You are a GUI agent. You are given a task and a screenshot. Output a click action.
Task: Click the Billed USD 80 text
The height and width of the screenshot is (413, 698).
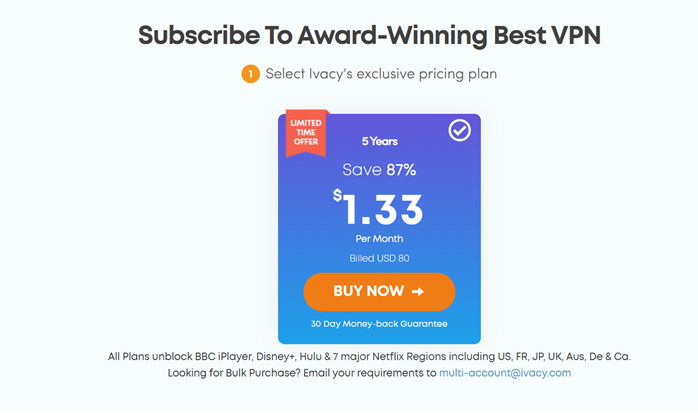pos(379,259)
